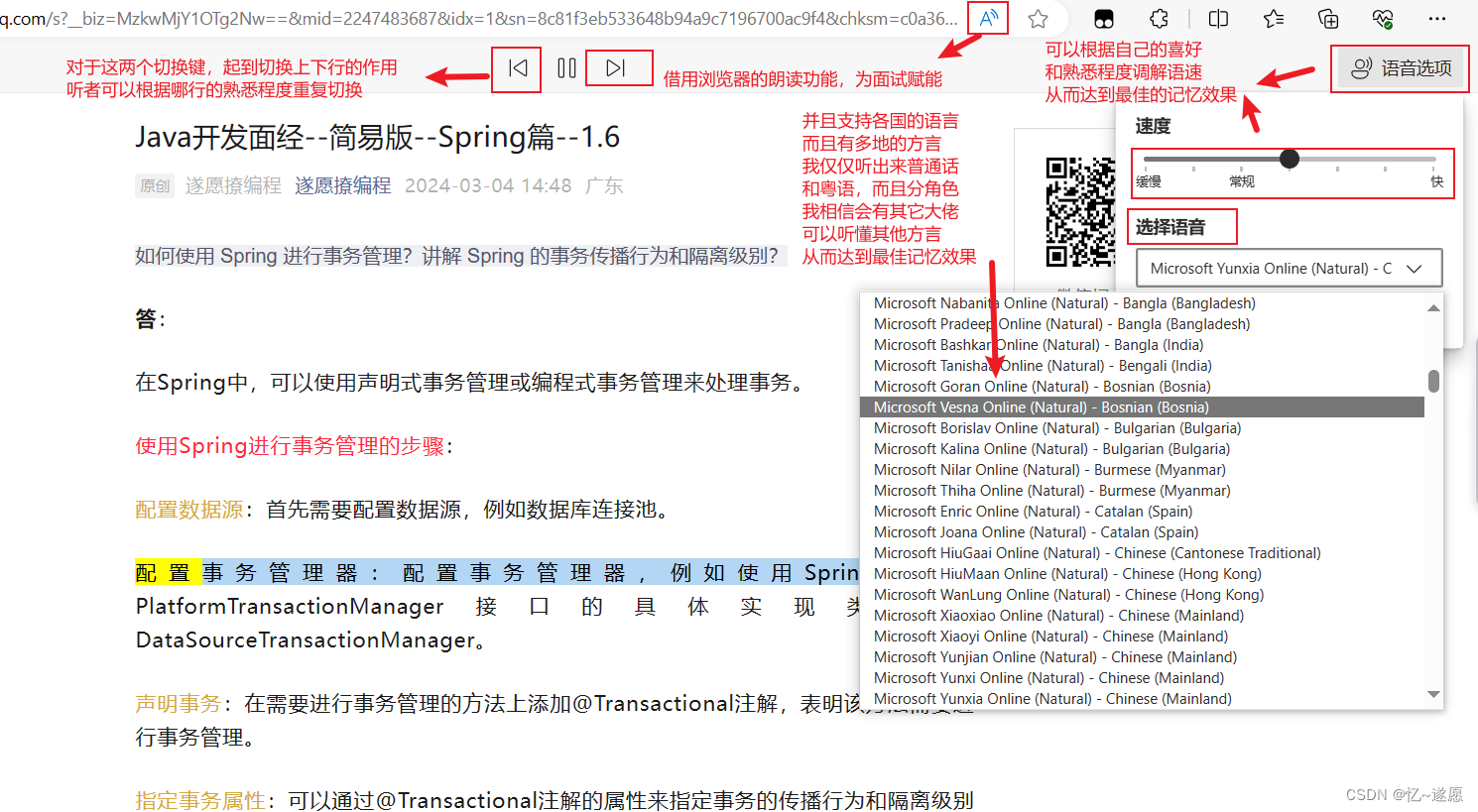The width and height of the screenshot is (1478, 812).
Task: Click the publish date 2024-03-04 14:48
Action: [488, 185]
